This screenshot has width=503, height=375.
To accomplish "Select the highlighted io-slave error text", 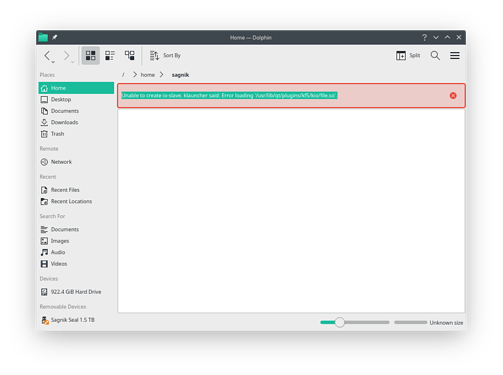I will click(229, 96).
